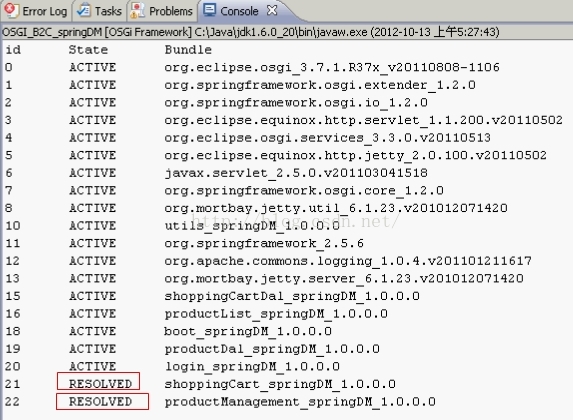This screenshot has height=420, width=573.
Task: Select the Console tab label
Action: 239,11
